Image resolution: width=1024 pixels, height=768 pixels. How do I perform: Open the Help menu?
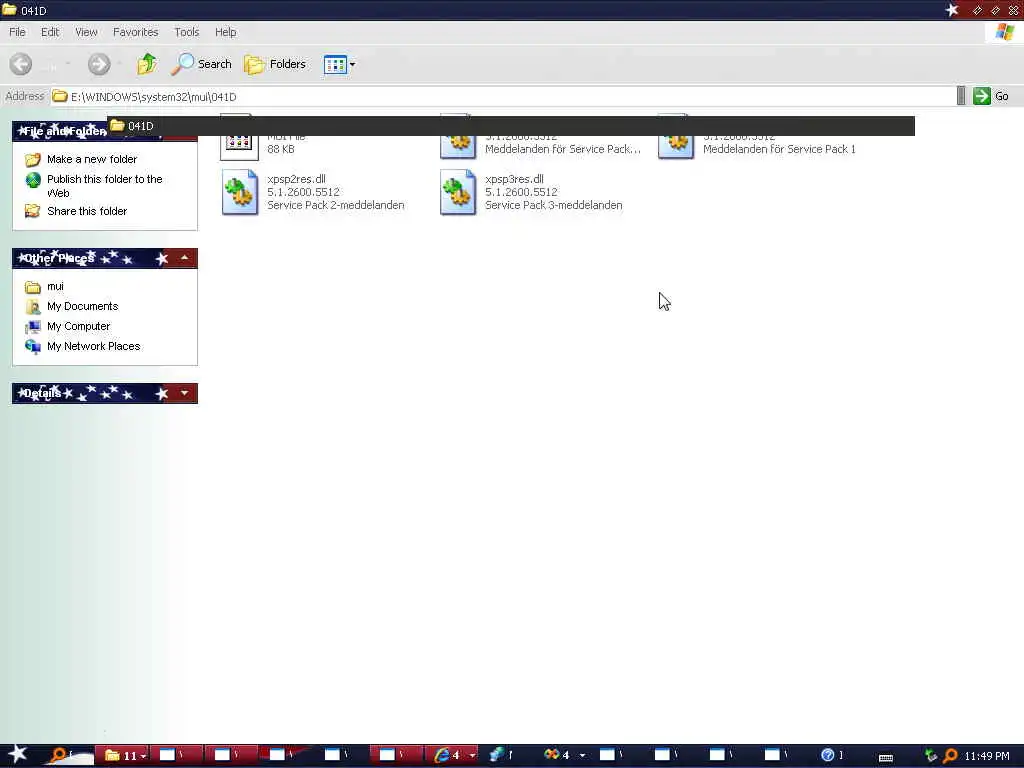tap(225, 32)
